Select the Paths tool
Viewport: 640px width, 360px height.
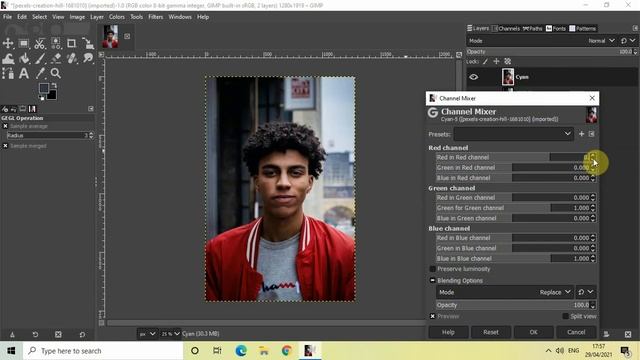[8, 73]
